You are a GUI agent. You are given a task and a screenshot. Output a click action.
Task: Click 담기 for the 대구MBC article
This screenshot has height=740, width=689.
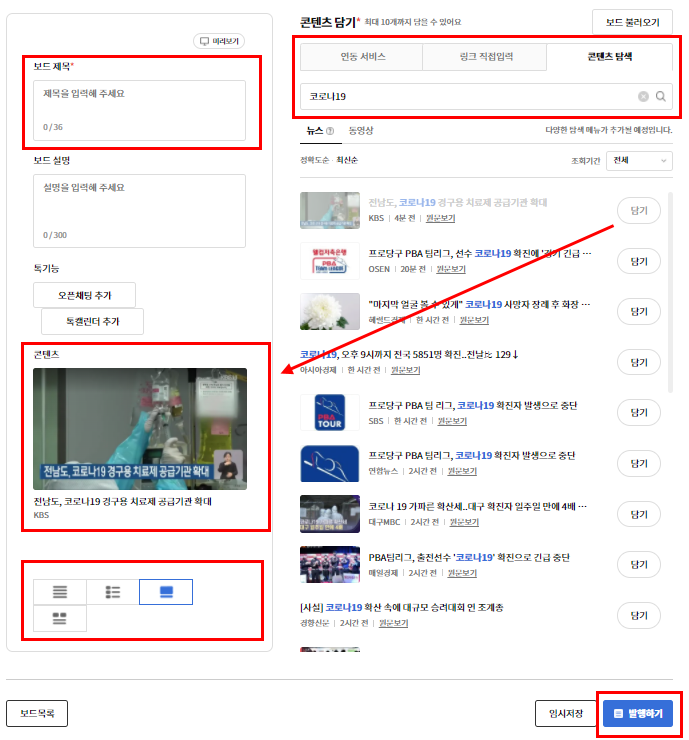[x=639, y=514]
